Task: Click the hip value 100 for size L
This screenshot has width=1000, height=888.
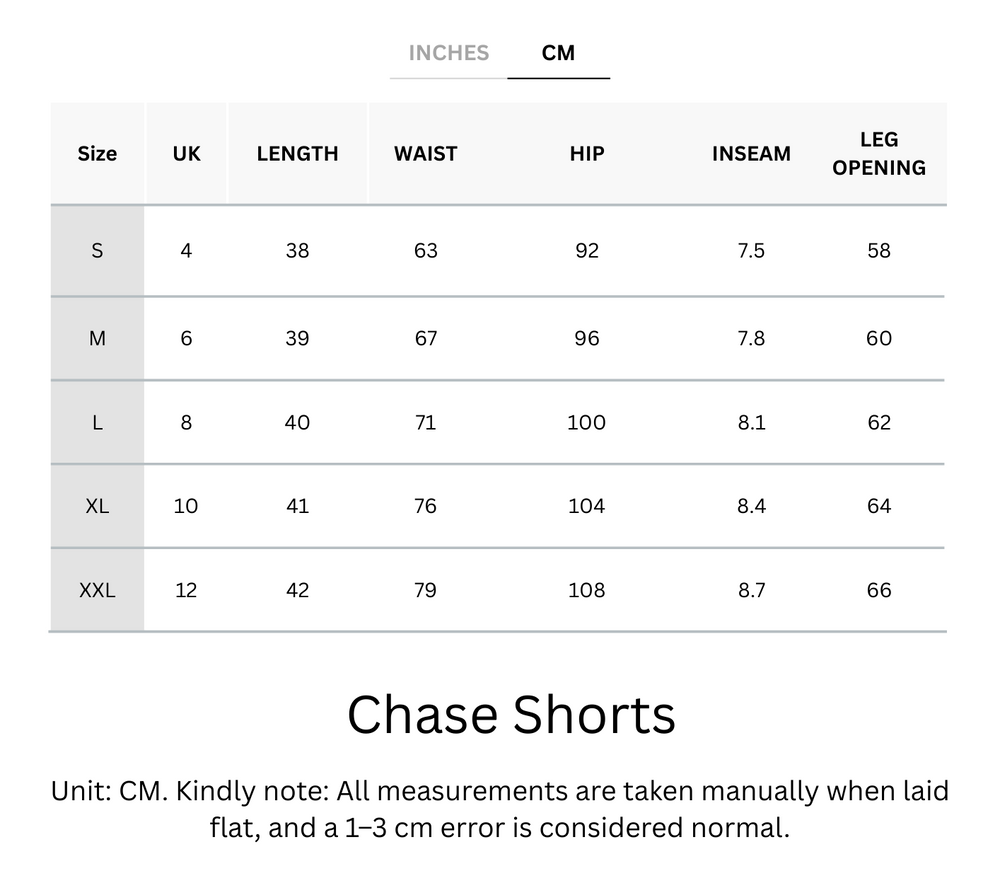Action: [585, 422]
